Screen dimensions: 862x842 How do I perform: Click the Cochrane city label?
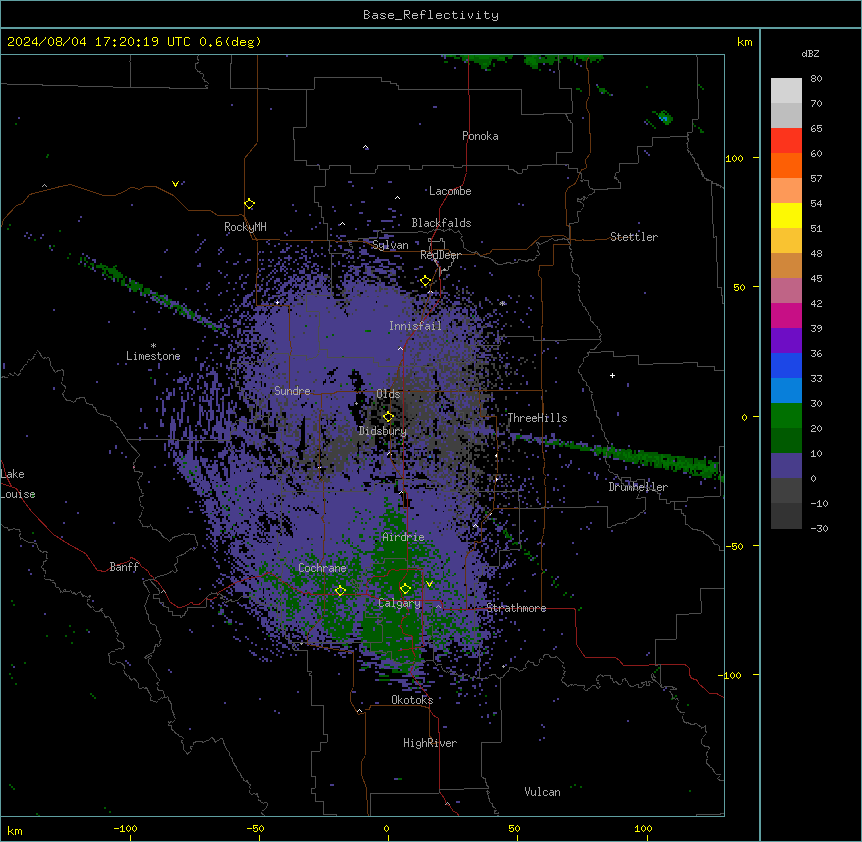[x=322, y=568]
